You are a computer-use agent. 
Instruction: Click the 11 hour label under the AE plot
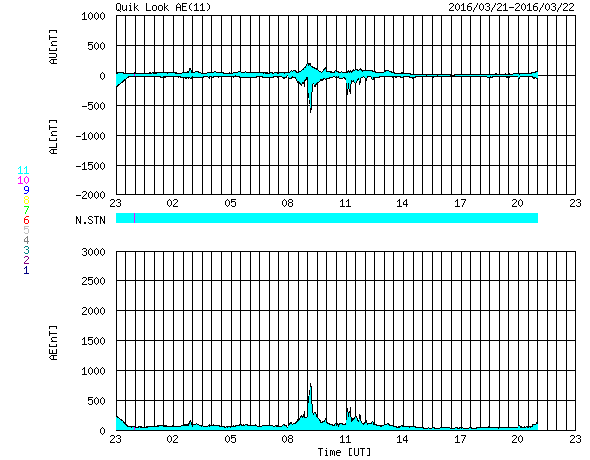(345, 439)
